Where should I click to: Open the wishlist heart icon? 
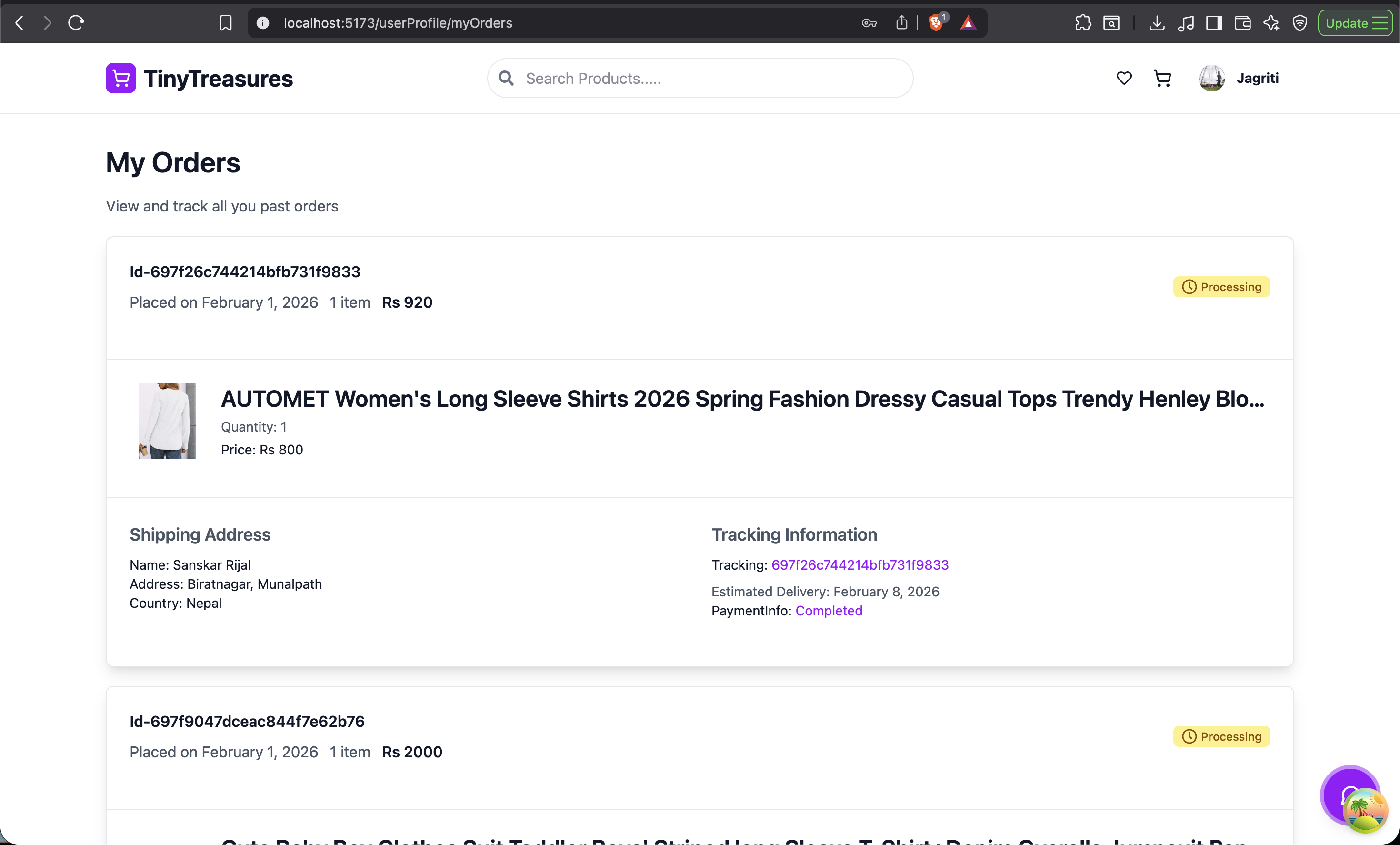(x=1124, y=78)
